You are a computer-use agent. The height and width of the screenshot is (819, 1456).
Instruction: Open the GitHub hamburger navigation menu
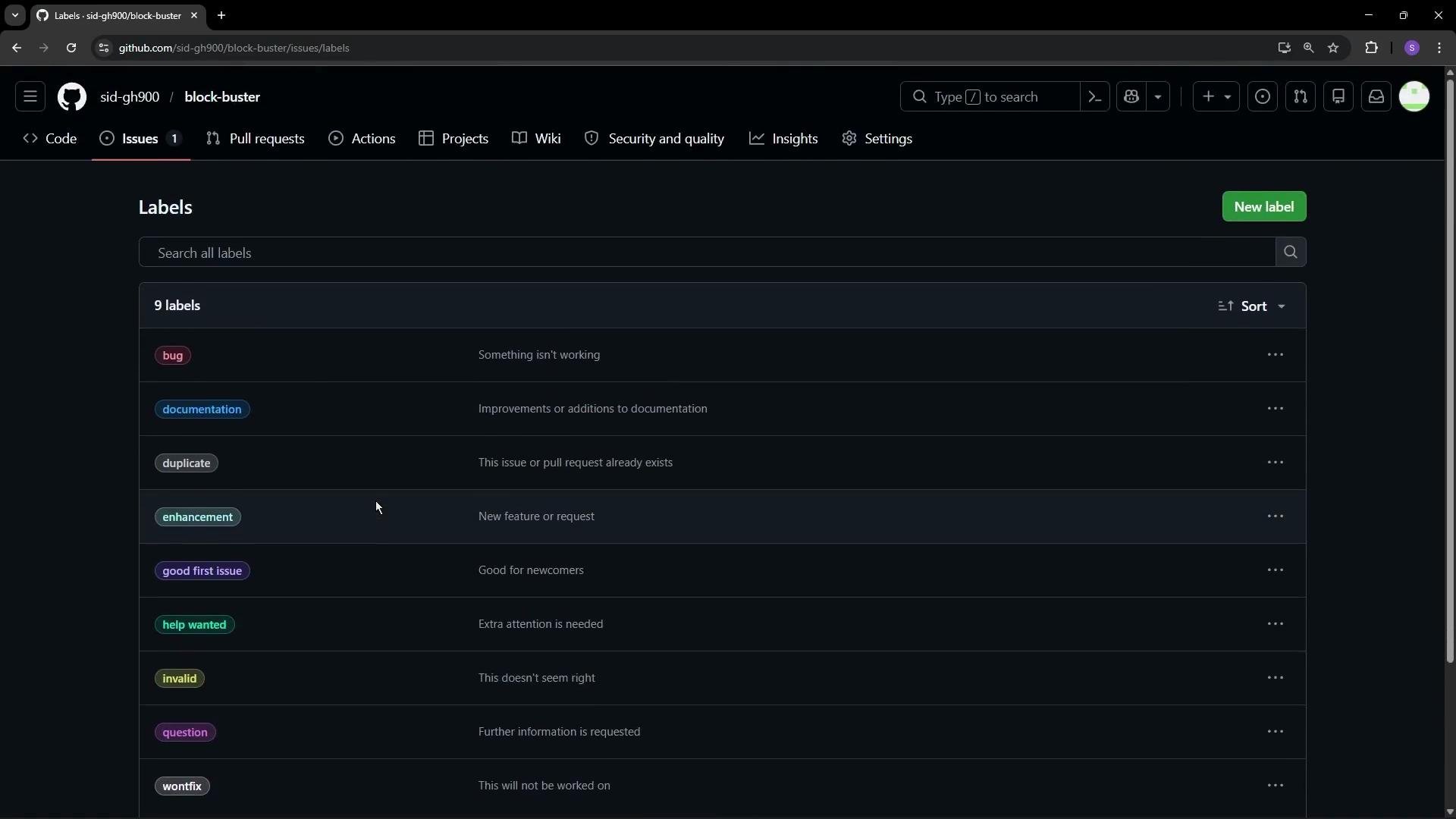(x=30, y=97)
